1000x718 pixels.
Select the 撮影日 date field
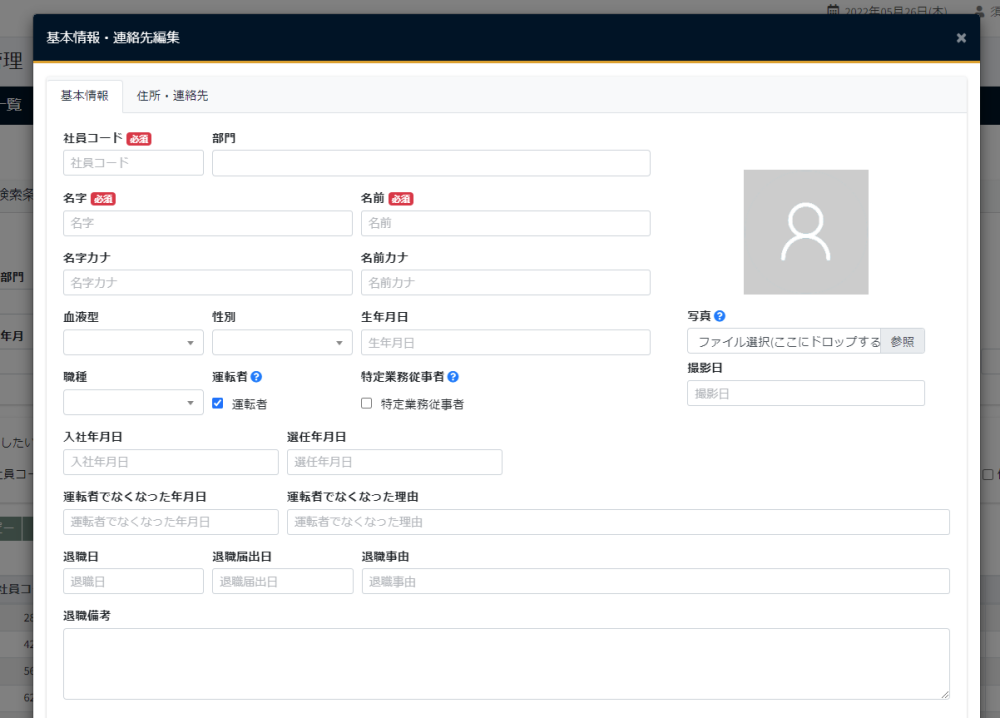[x=805, y=393]
